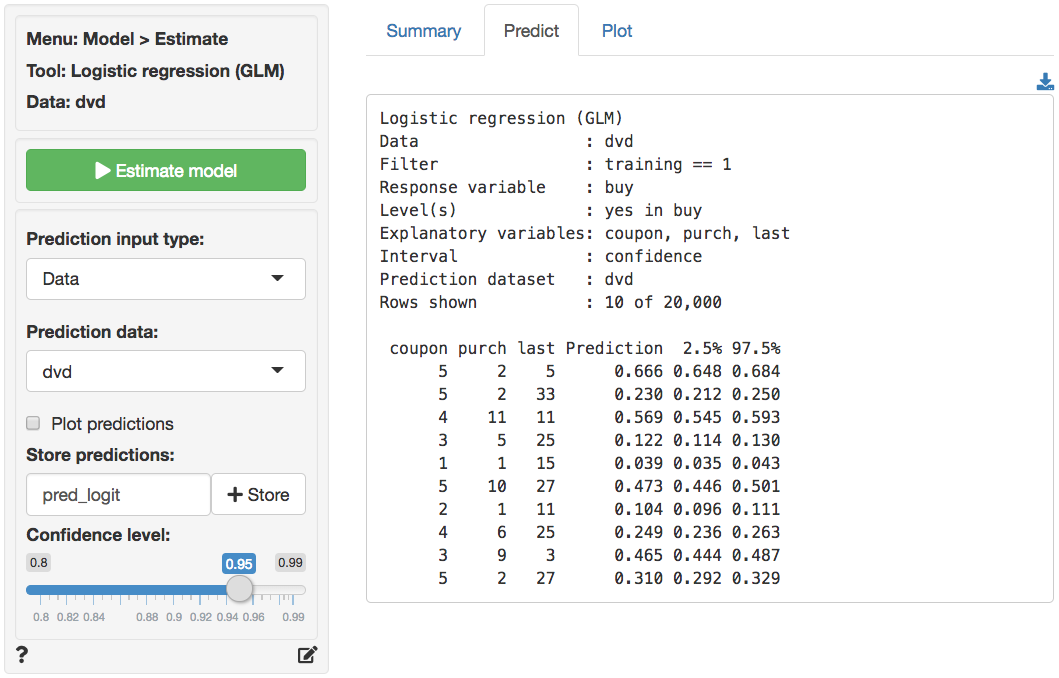Viewport: 1059px width, 678px height.
Task: Switch to the Summary tab
Action: [x=423, y=31]
